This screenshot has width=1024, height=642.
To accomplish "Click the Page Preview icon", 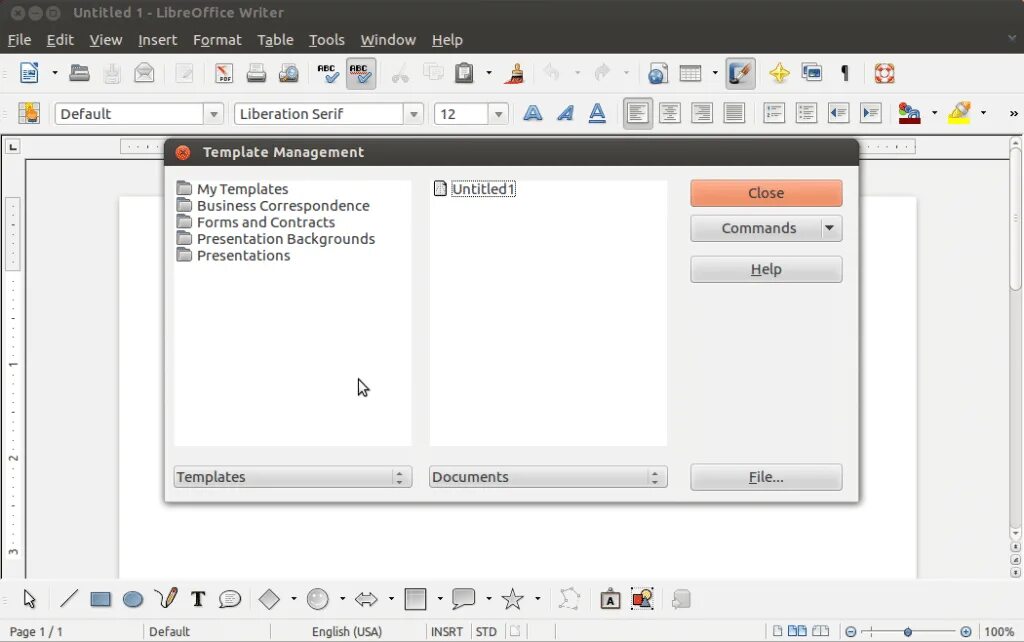I will click(288, 73).
